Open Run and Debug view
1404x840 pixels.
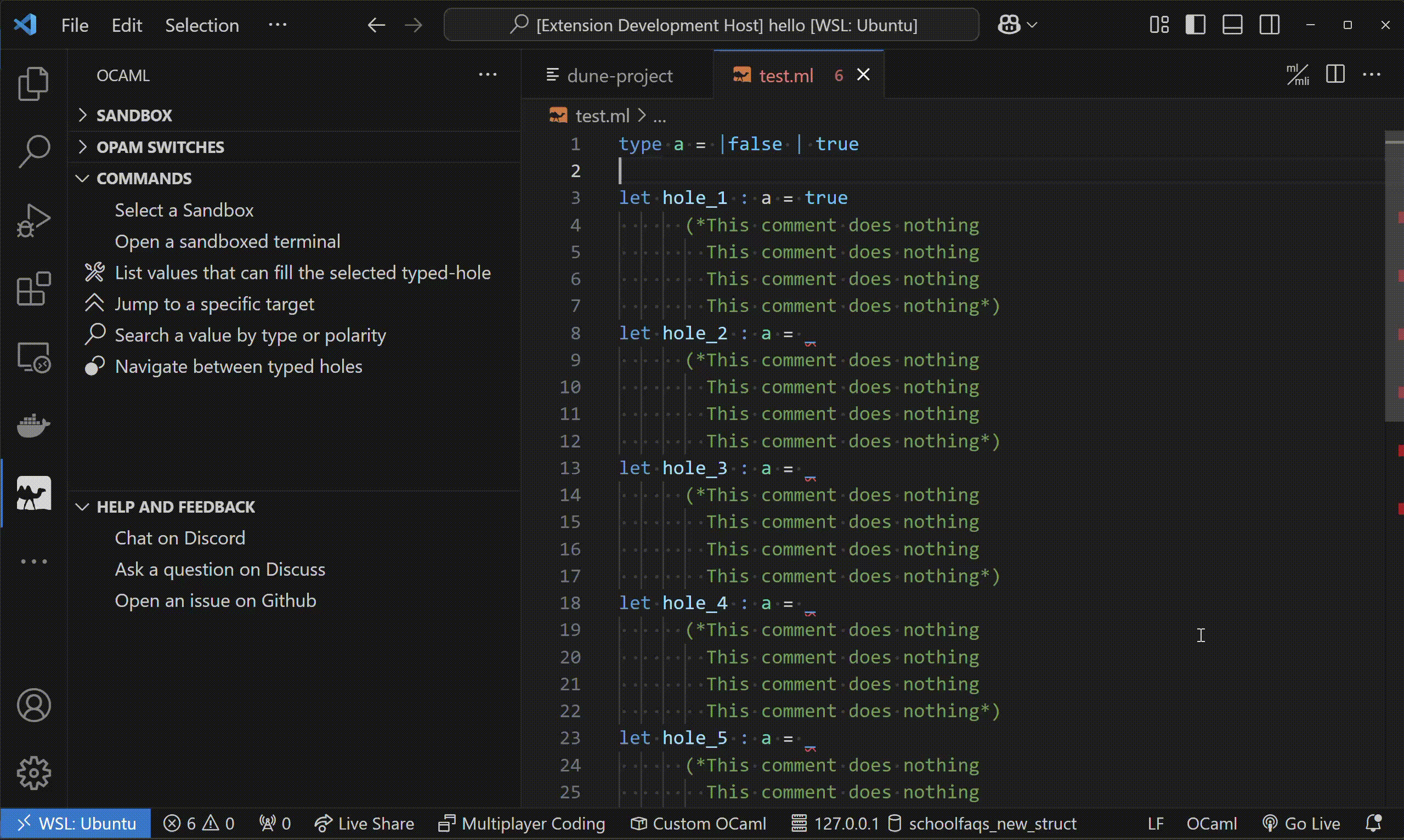pos(33,220)
